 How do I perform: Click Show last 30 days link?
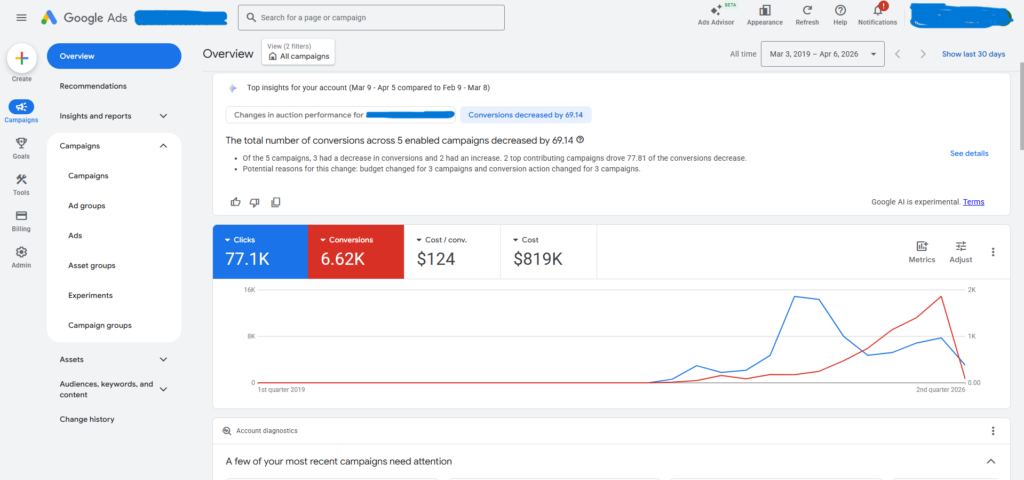coord(973,54)
